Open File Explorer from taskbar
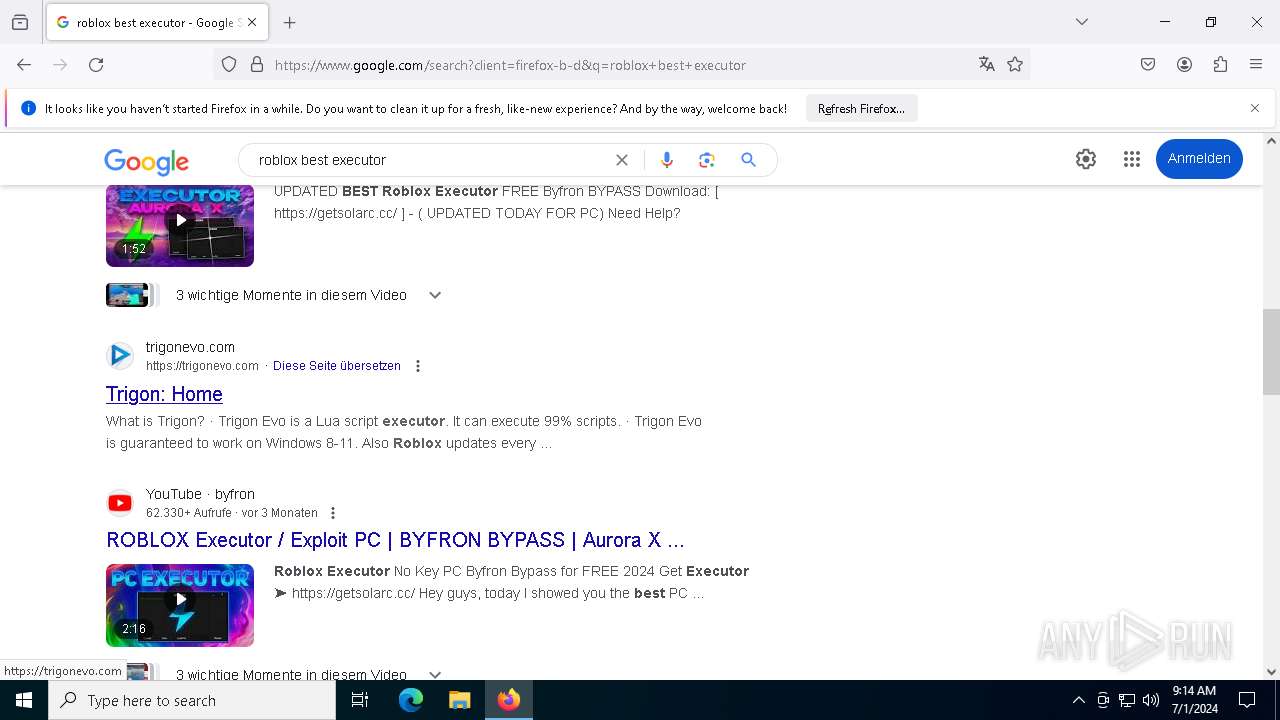1280x720 pixels. click(459, 700)
